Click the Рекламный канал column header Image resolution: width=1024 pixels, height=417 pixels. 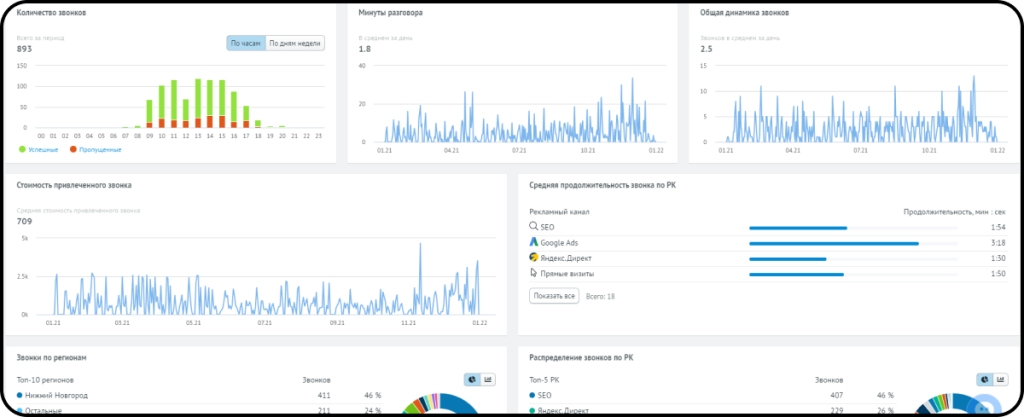[560, 211]
